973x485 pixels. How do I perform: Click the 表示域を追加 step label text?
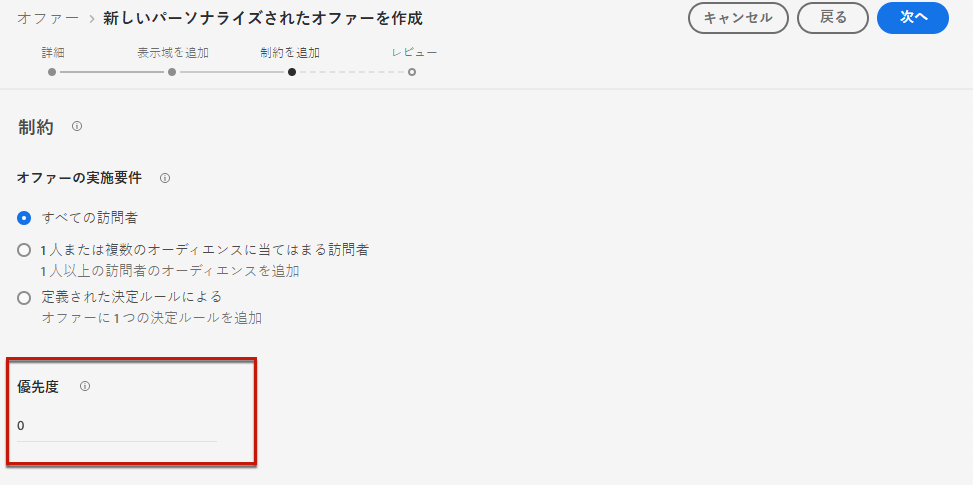pyautogui.click(x=173, y=53)
